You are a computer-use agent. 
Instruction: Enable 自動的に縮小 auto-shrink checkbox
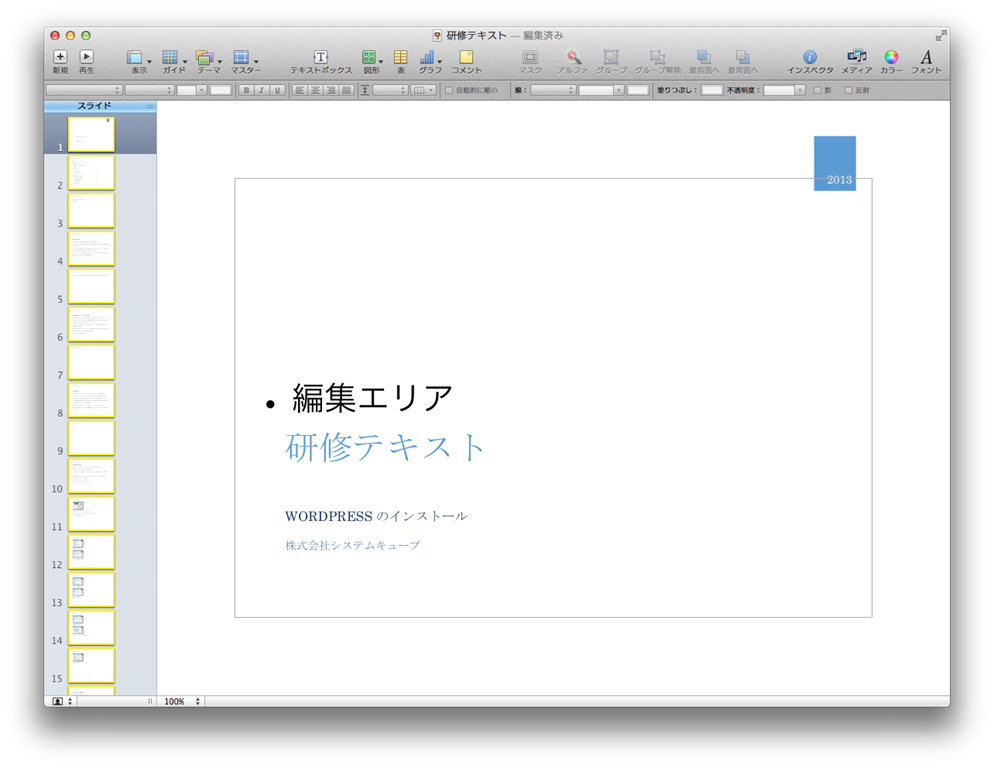[449, 91]
